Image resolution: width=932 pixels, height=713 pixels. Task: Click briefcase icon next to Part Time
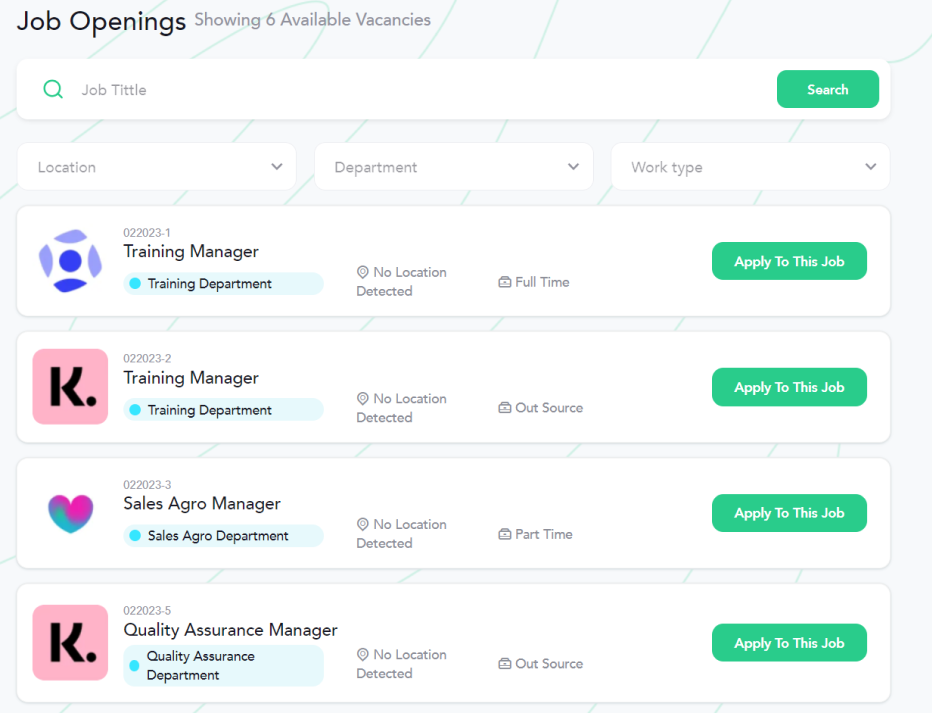click(x=504, y=534)
